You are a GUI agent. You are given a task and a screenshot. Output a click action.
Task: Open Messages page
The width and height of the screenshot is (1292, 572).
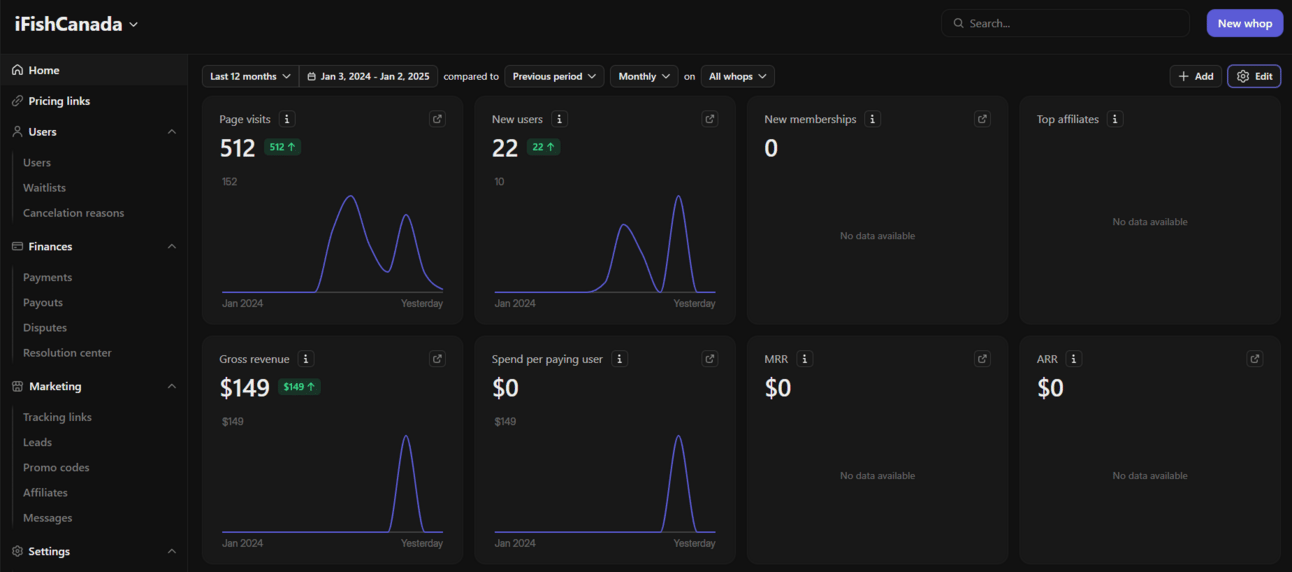pos(47,517)
